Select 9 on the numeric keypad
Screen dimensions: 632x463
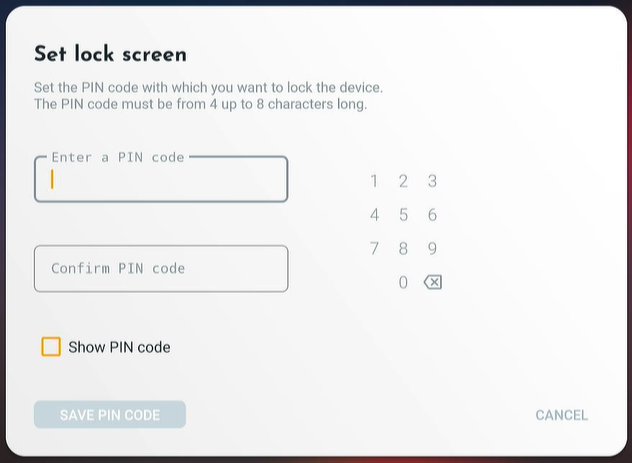tap(432, 249)
